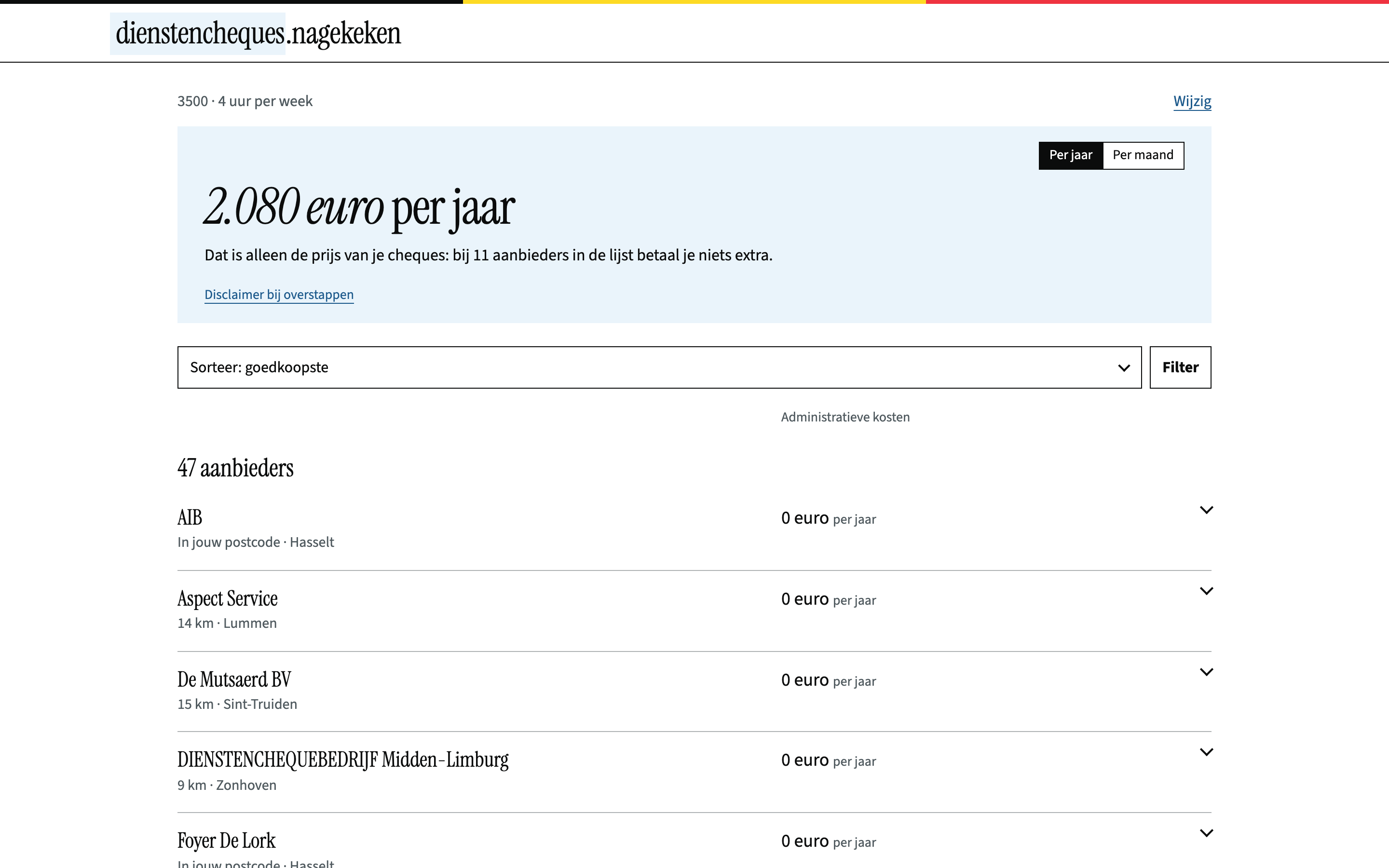Screen dimensions: 1389x868
Task: Click the sentence about 11 aanbieders
Action: [x=489, y=255]
